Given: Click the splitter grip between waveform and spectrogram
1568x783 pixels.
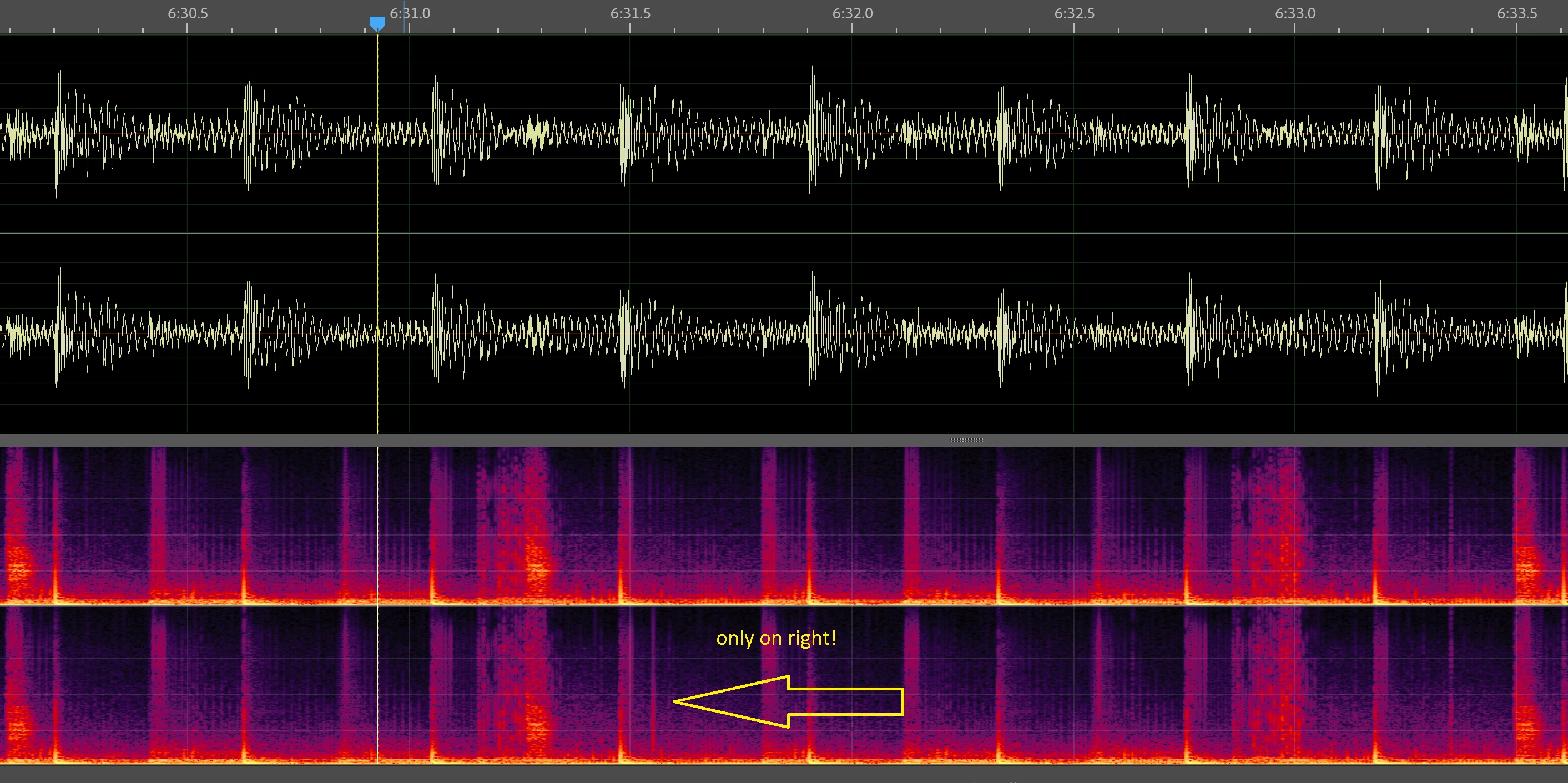Looking at the screenshot, I should coord(966,440).
